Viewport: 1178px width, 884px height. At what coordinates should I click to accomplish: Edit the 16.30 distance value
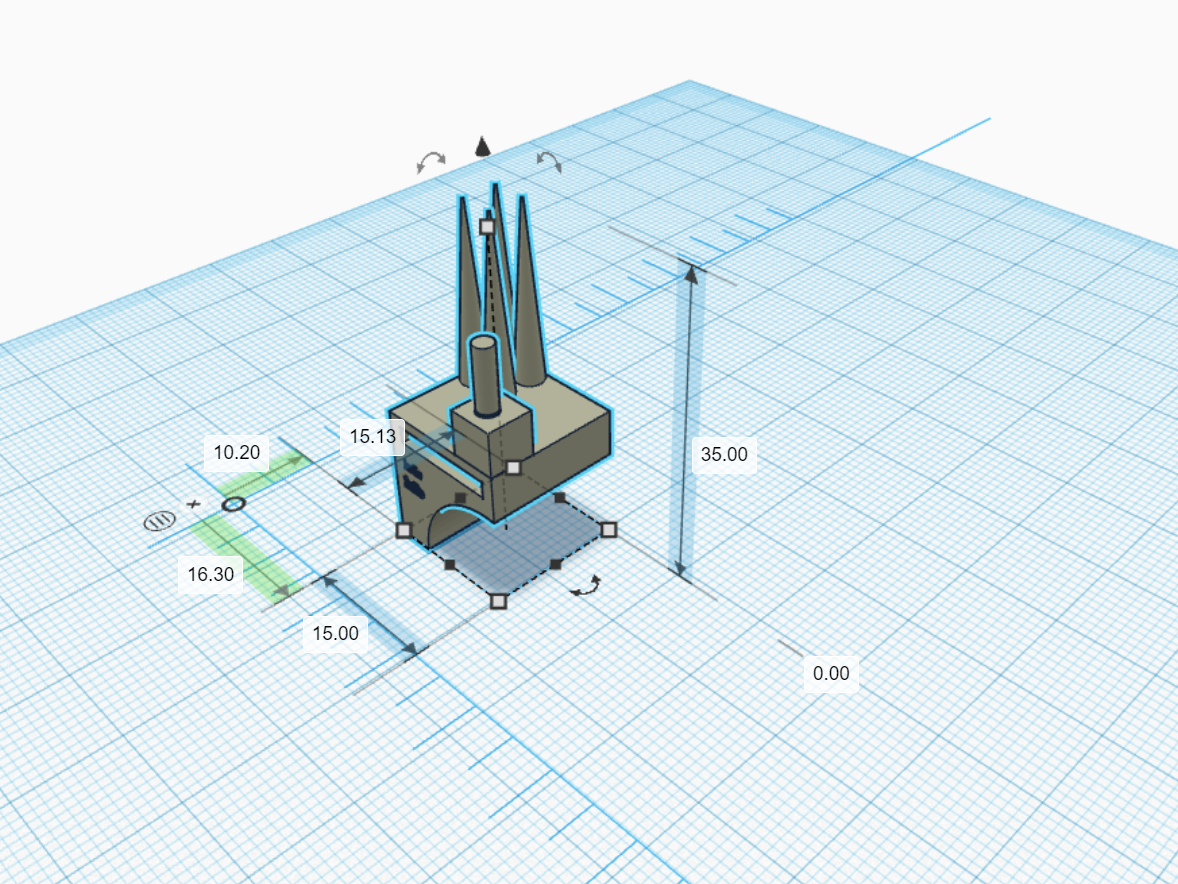pyautogui.click(x=210, y=575)
